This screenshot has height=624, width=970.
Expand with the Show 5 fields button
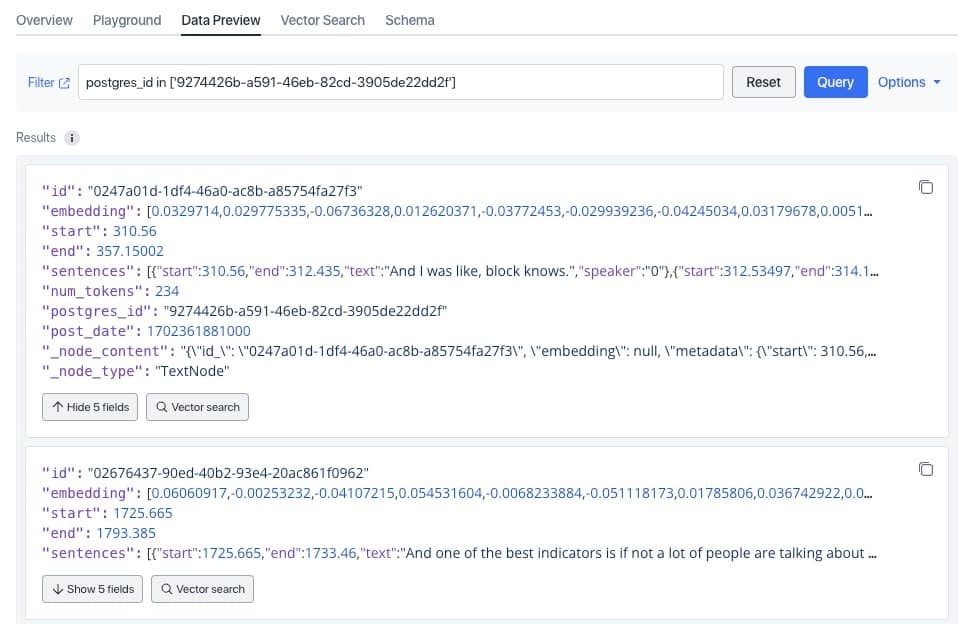pyautogui.click(x=92, y=589)
